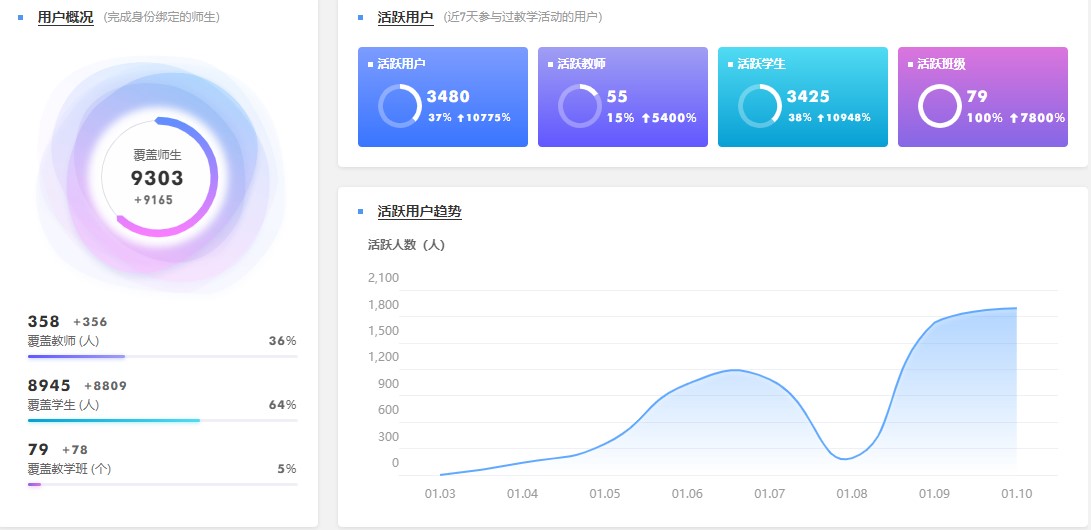This screenshot has height=530, width=1091.
Task: Click the 活跃教师 donut progress ring
Action: [579, 106]
